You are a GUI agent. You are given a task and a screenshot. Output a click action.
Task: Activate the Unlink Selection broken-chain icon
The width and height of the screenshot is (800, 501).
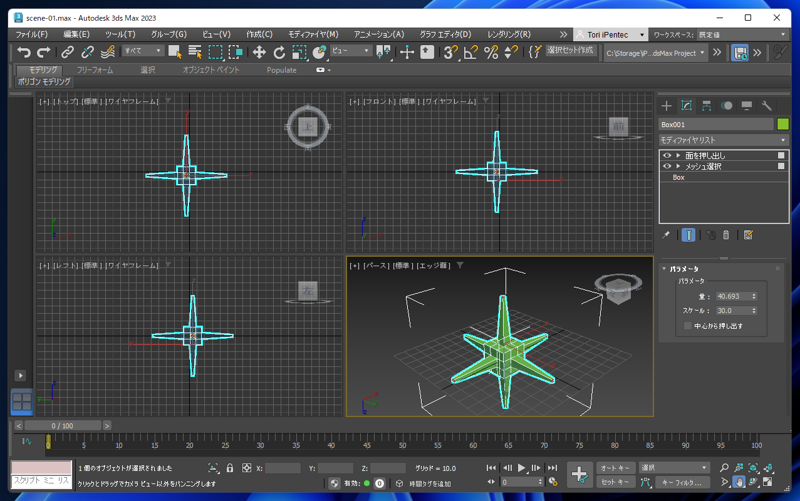[x=87, y=52]
